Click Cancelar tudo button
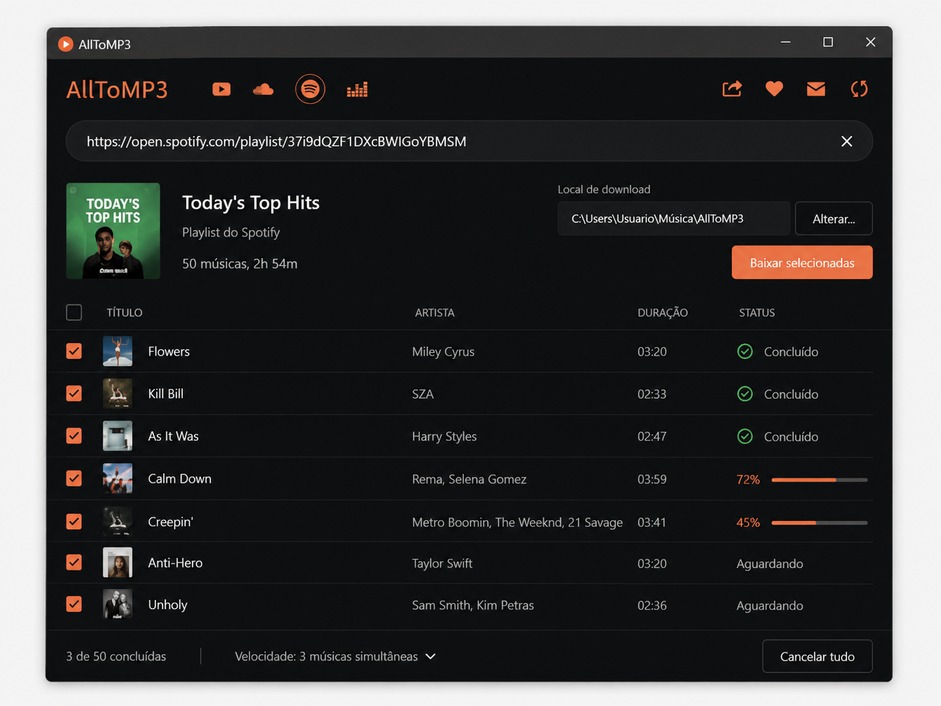 pyautogui.click(x=817, y=656)
